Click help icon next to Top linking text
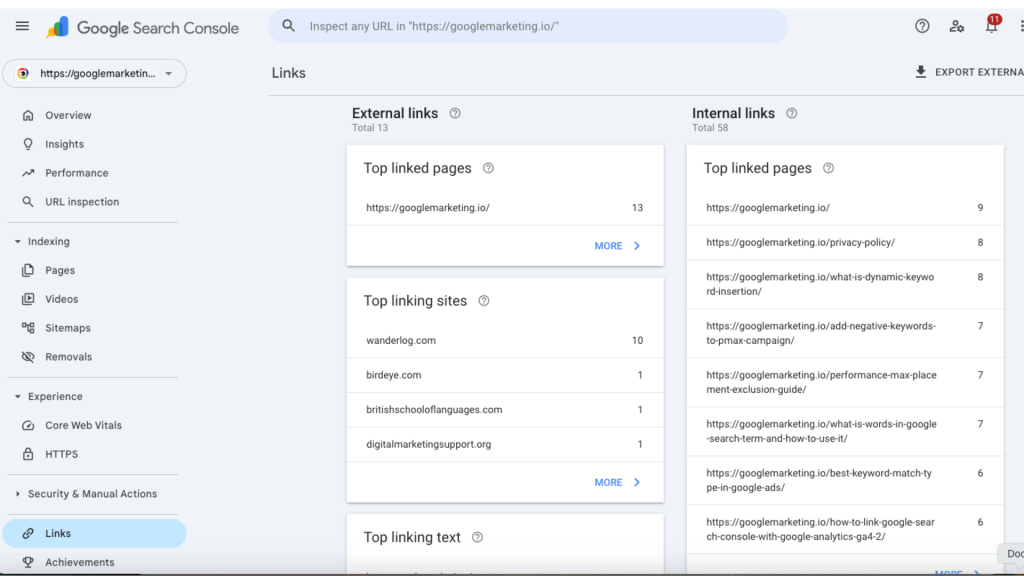 coord(477,537)
